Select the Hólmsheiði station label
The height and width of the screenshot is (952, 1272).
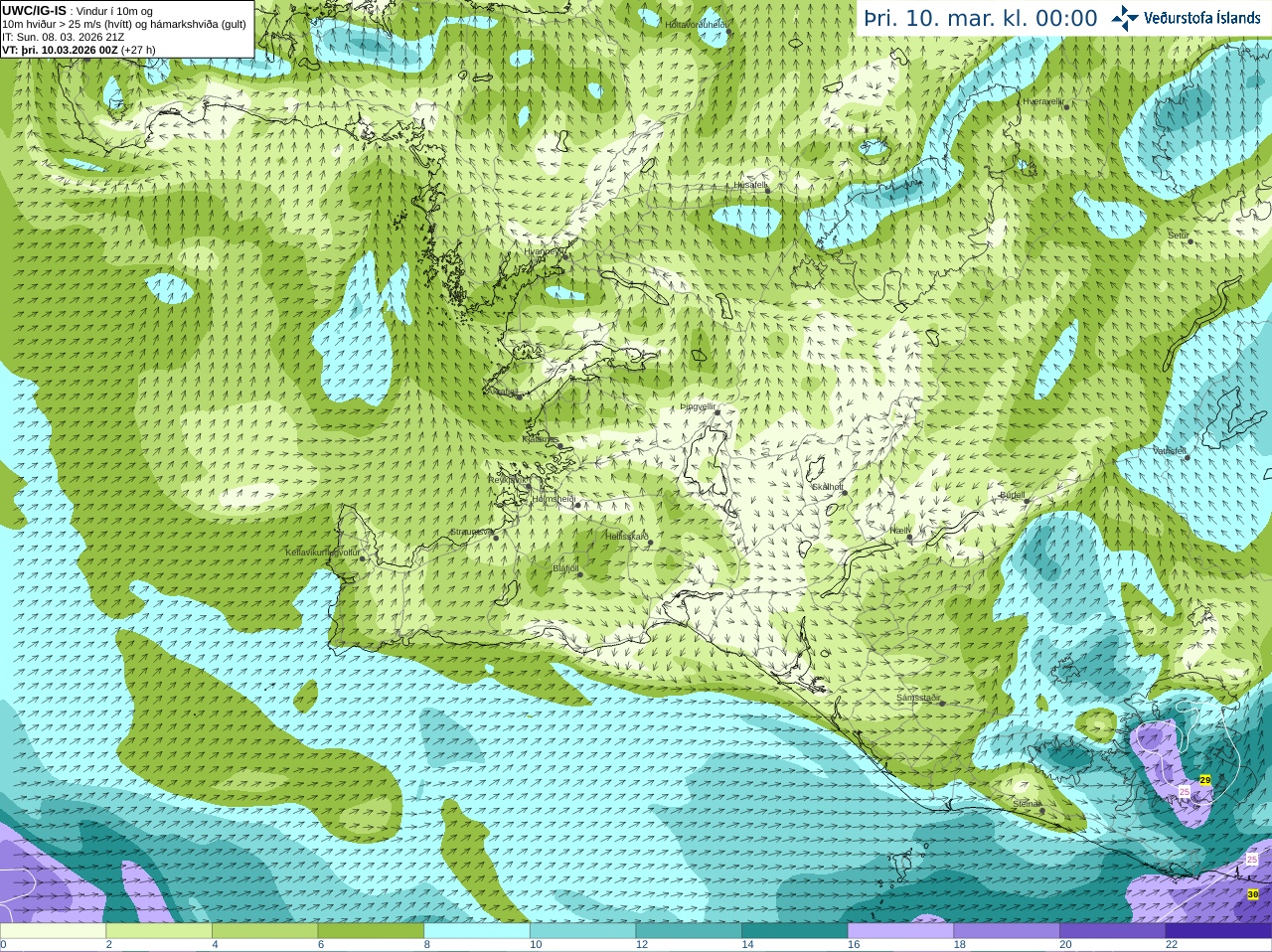pos(554,499)
